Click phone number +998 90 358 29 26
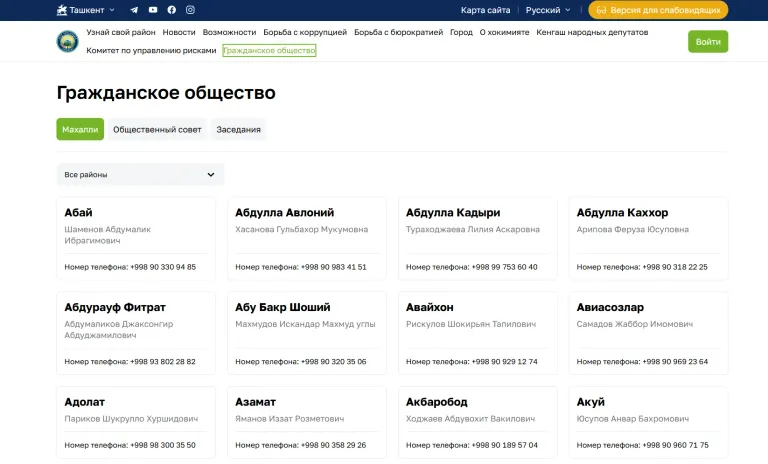 click(334, 445)
